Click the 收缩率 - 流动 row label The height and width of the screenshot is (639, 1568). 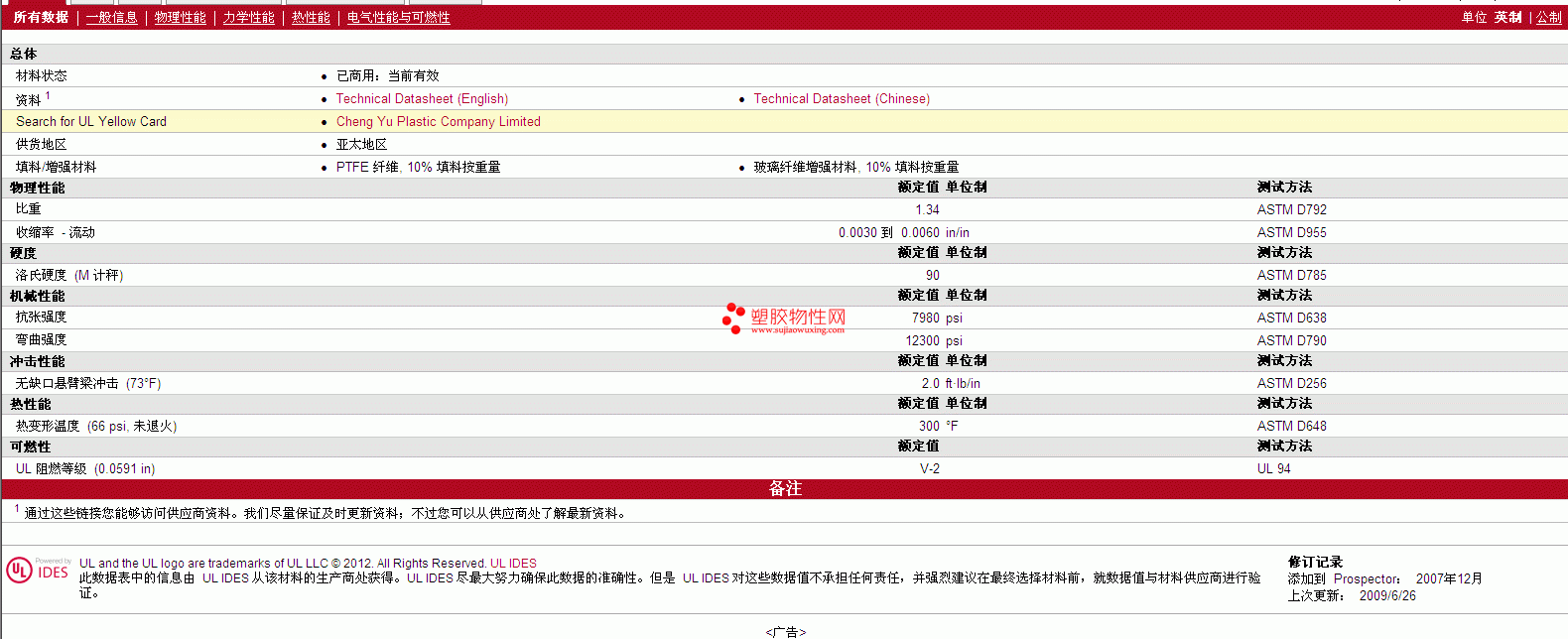point(56,232)
